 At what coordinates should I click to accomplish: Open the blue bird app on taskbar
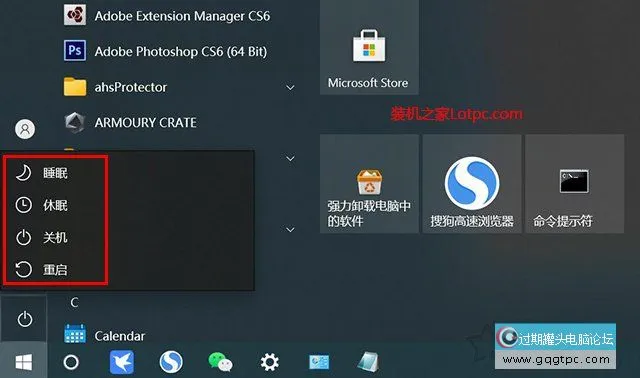tap(122, 362)
